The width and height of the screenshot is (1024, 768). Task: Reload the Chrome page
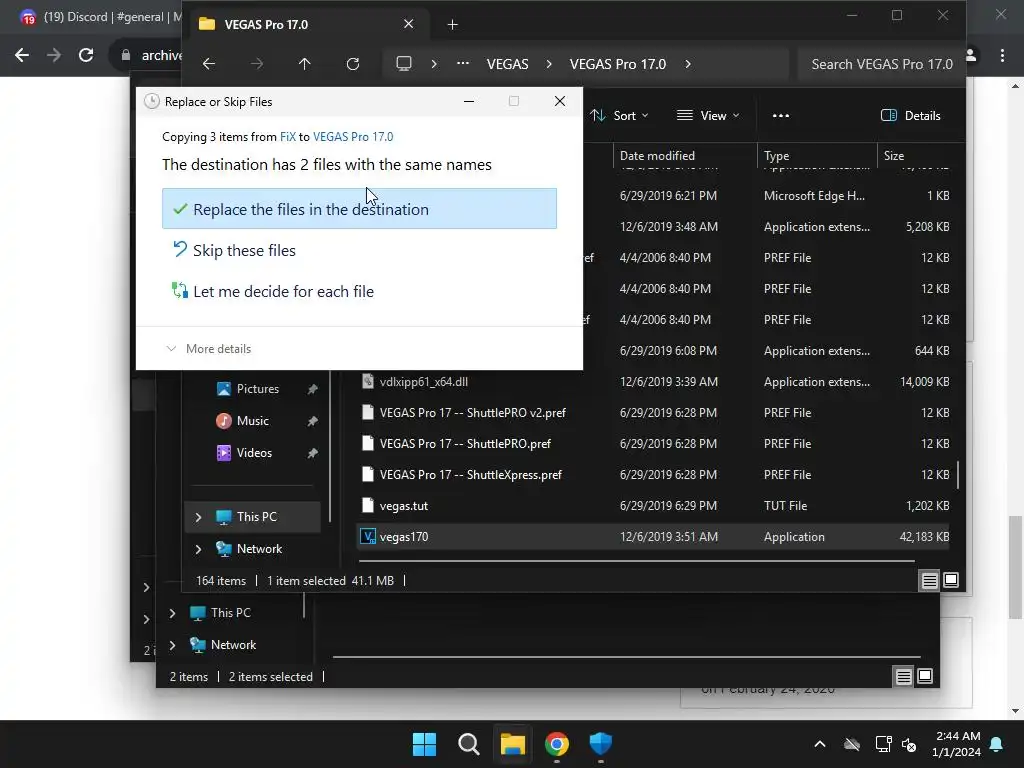click(x=86, y=55)
